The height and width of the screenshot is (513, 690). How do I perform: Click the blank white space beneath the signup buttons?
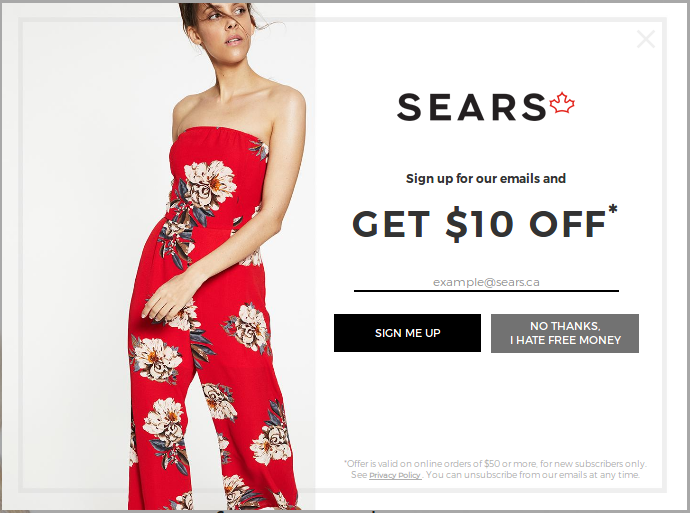(x=486, y=405)
